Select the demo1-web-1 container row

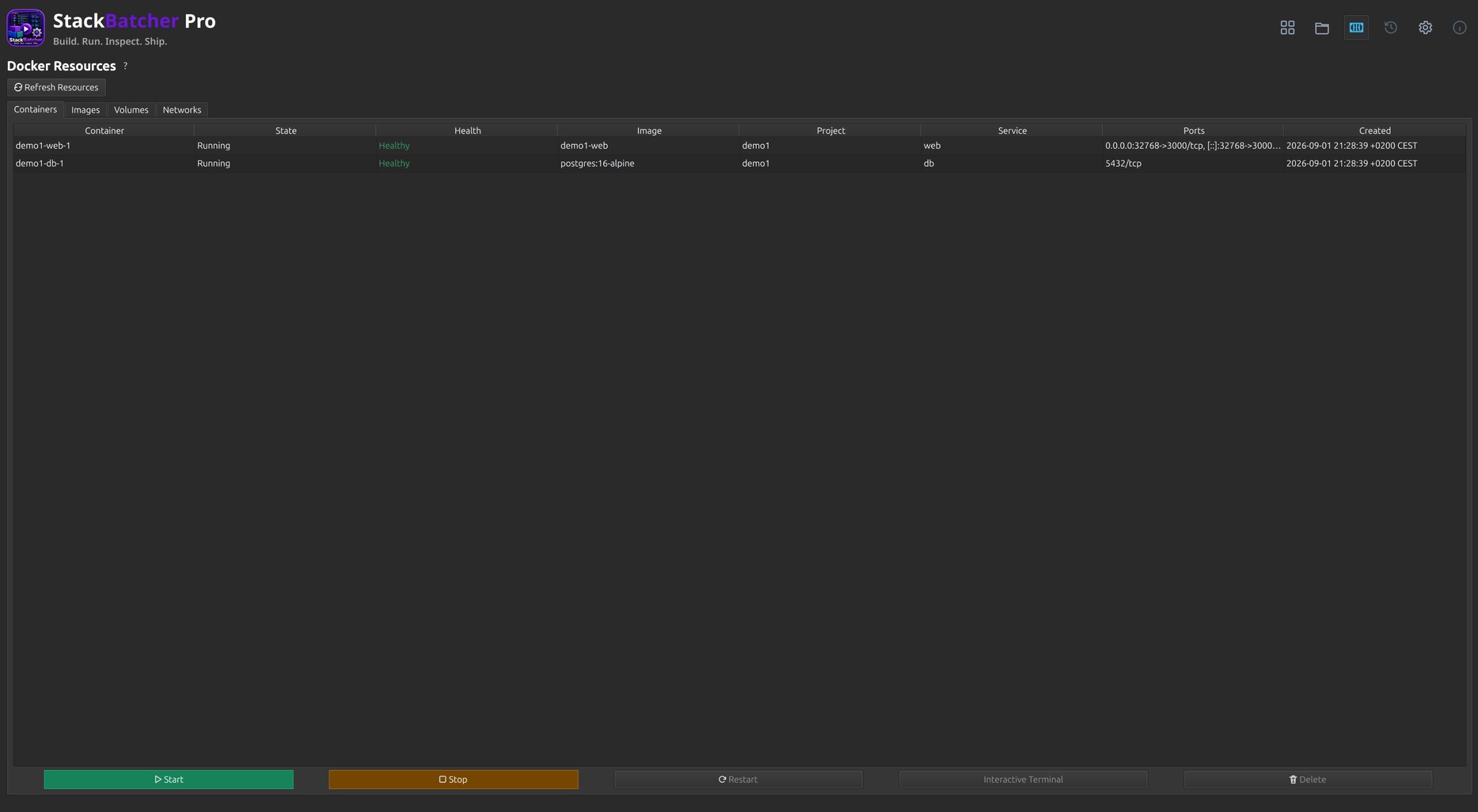click(x=739, y=146)
